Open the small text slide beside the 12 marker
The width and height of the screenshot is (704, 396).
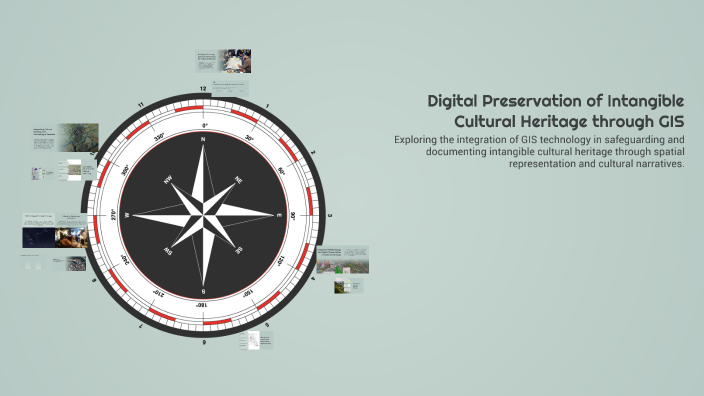point(230,88)
